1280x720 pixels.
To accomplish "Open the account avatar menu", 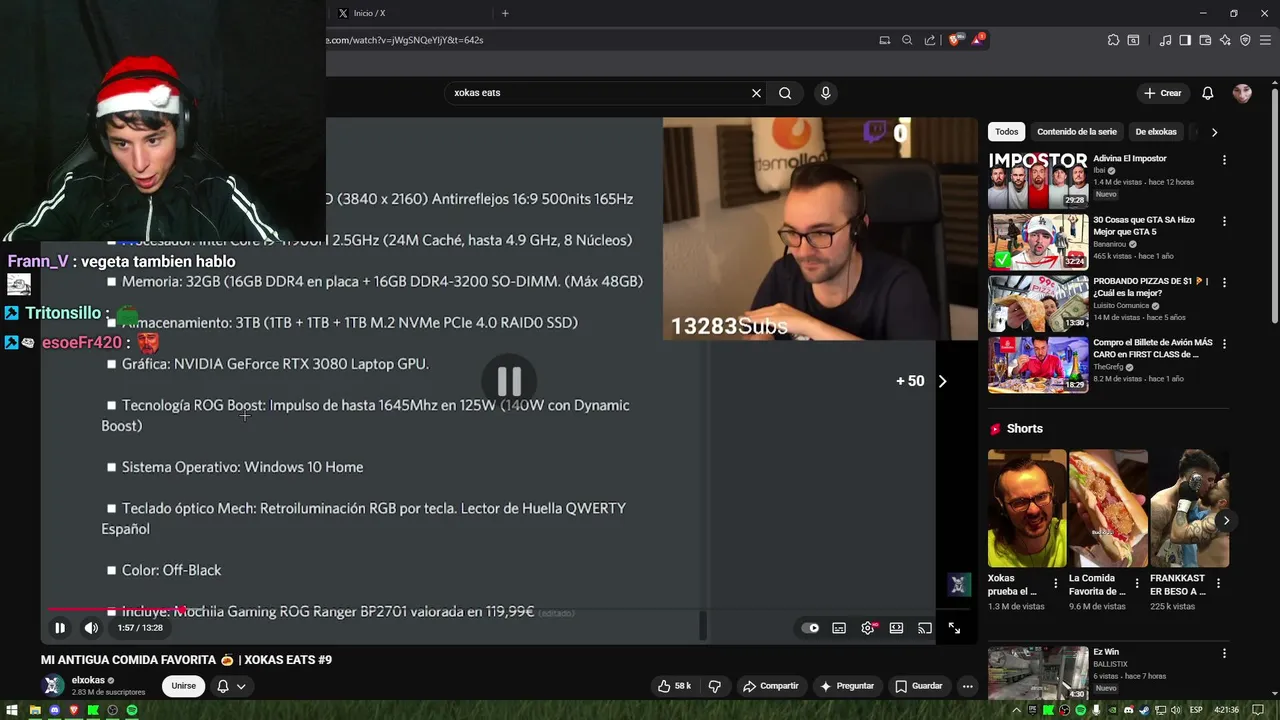I will coord(1242,93).
